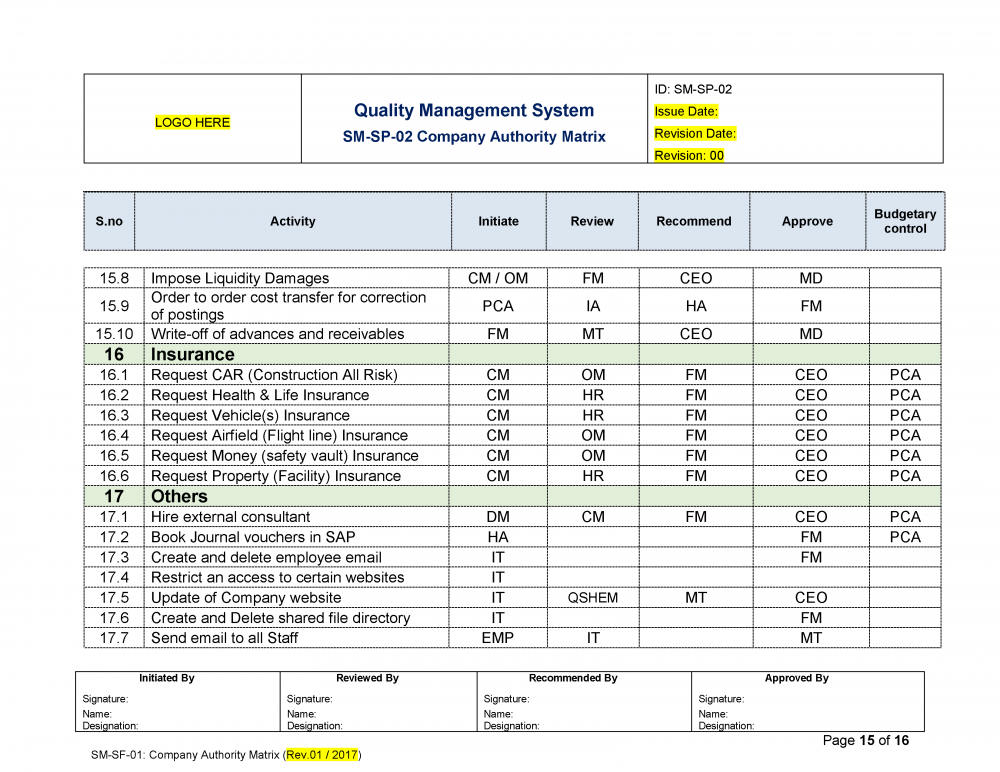Click the Budgetary control column header

[x=905, y=221]
